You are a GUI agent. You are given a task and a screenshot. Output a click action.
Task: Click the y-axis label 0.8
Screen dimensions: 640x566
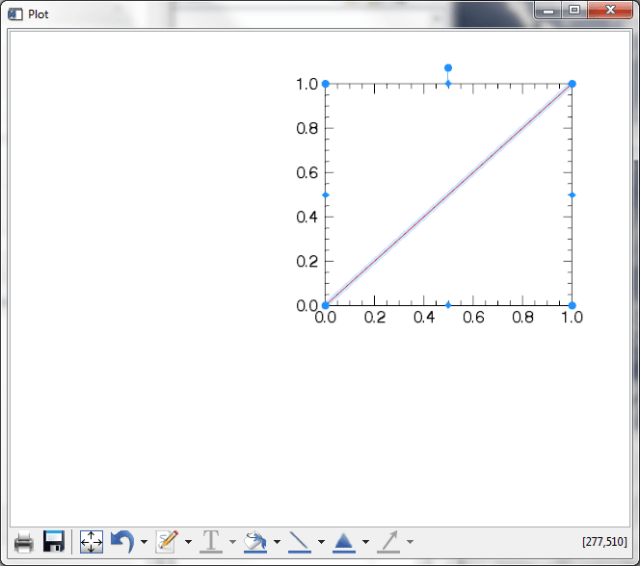307,128
